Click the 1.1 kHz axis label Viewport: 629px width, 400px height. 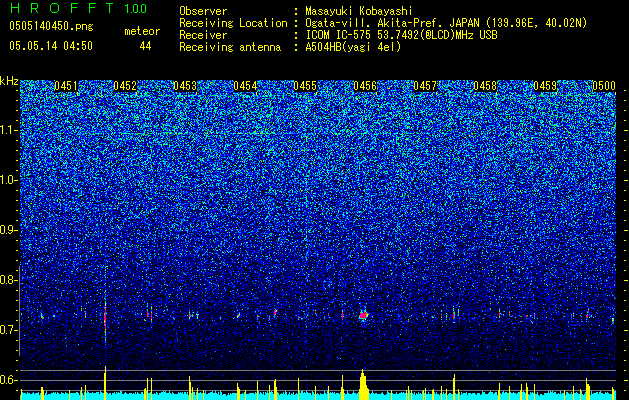tap(9, 130)
